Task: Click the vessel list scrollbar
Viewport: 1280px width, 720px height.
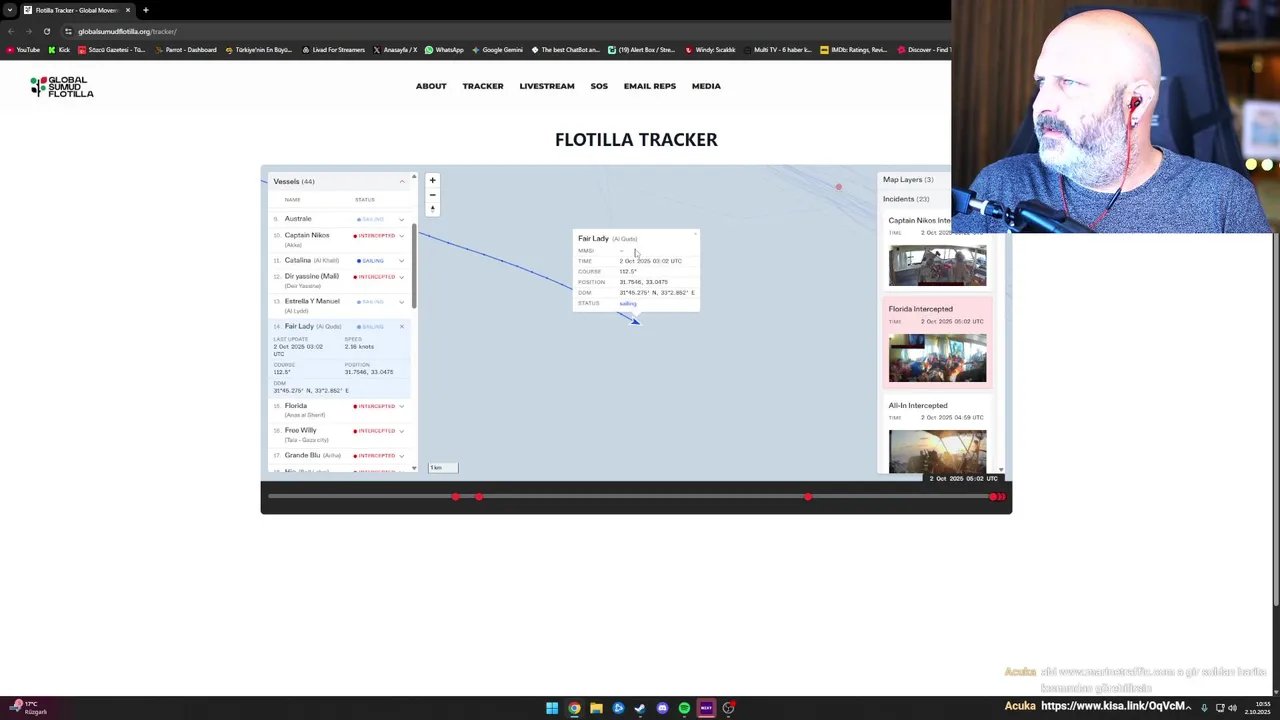Action: pos(414,268)
